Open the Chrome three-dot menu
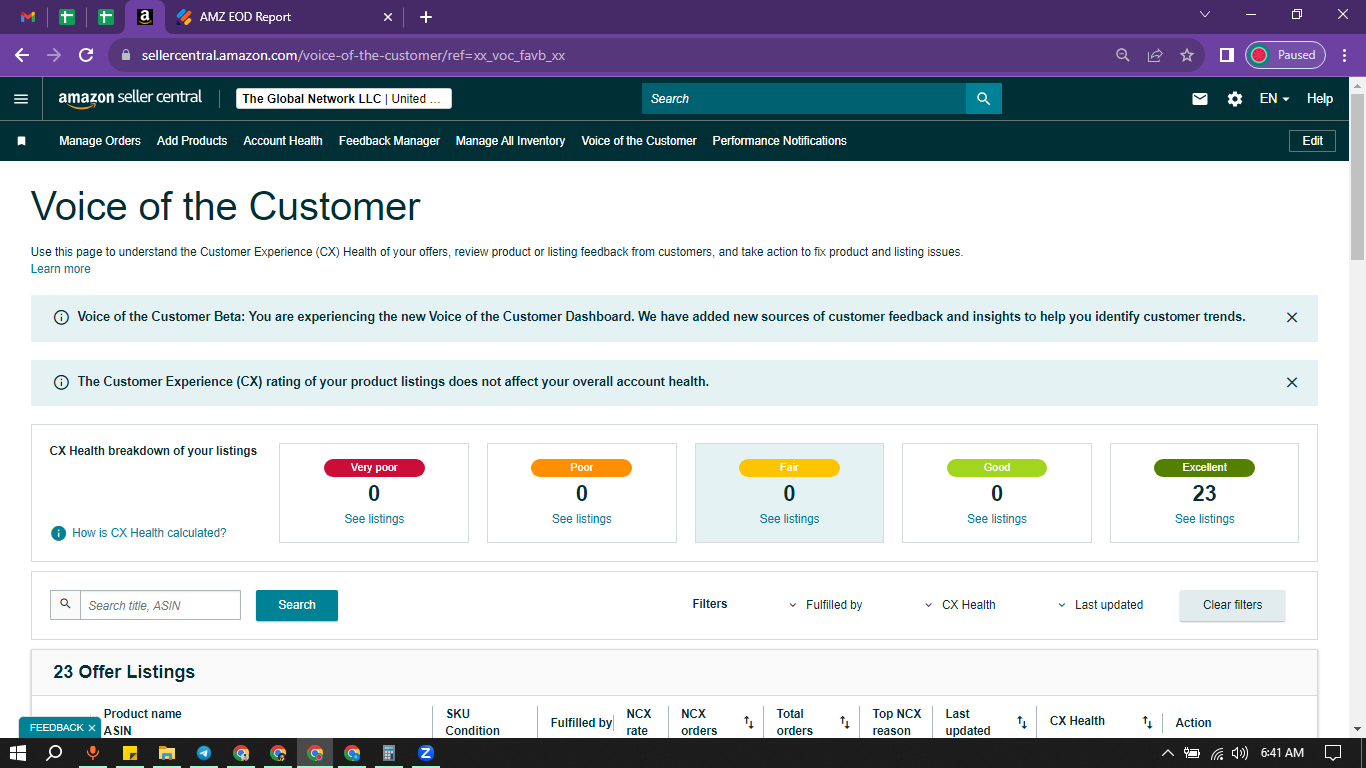The width and height of the screenshot is (1366, 768). (1345, 55)
